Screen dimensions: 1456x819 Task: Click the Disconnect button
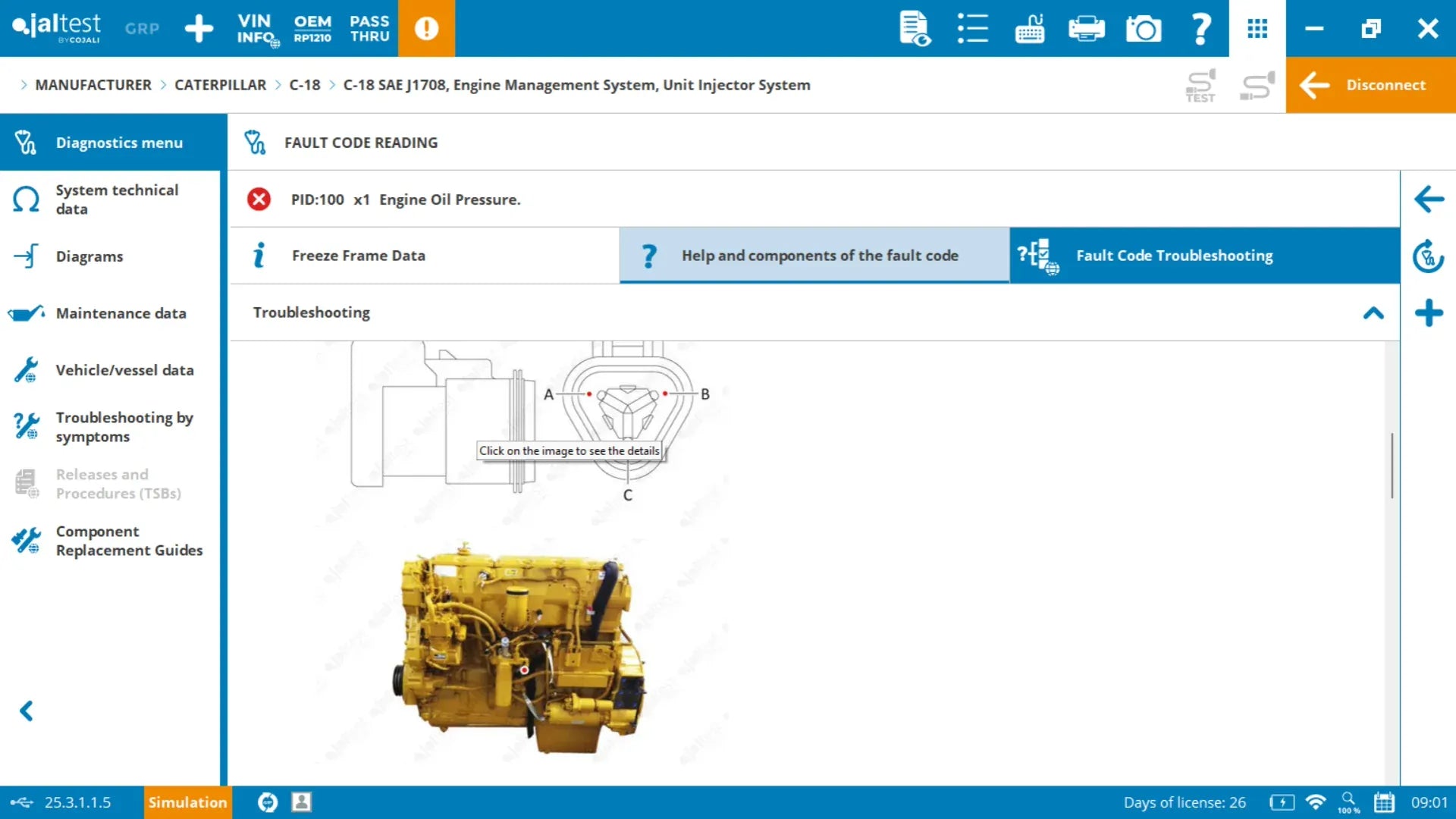tap(1370, 85)
